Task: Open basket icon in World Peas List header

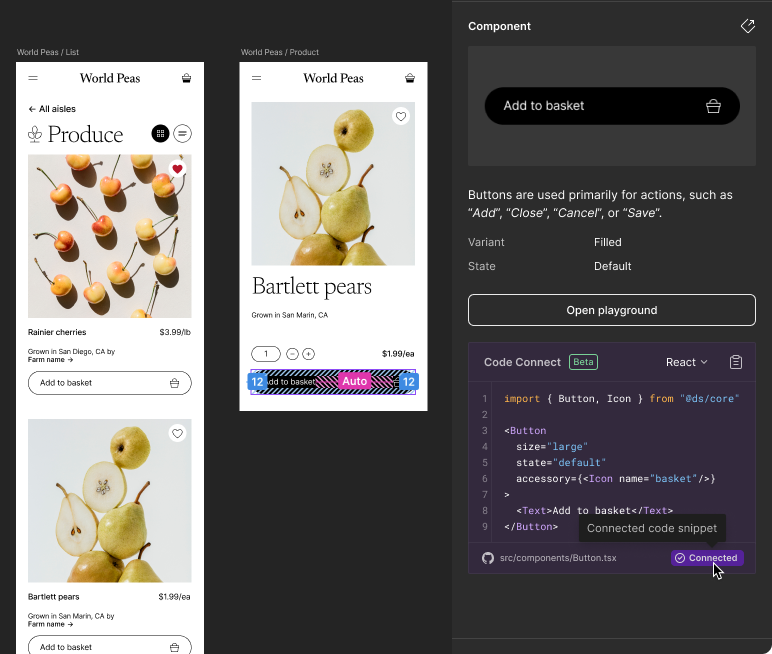Action: 186,78
